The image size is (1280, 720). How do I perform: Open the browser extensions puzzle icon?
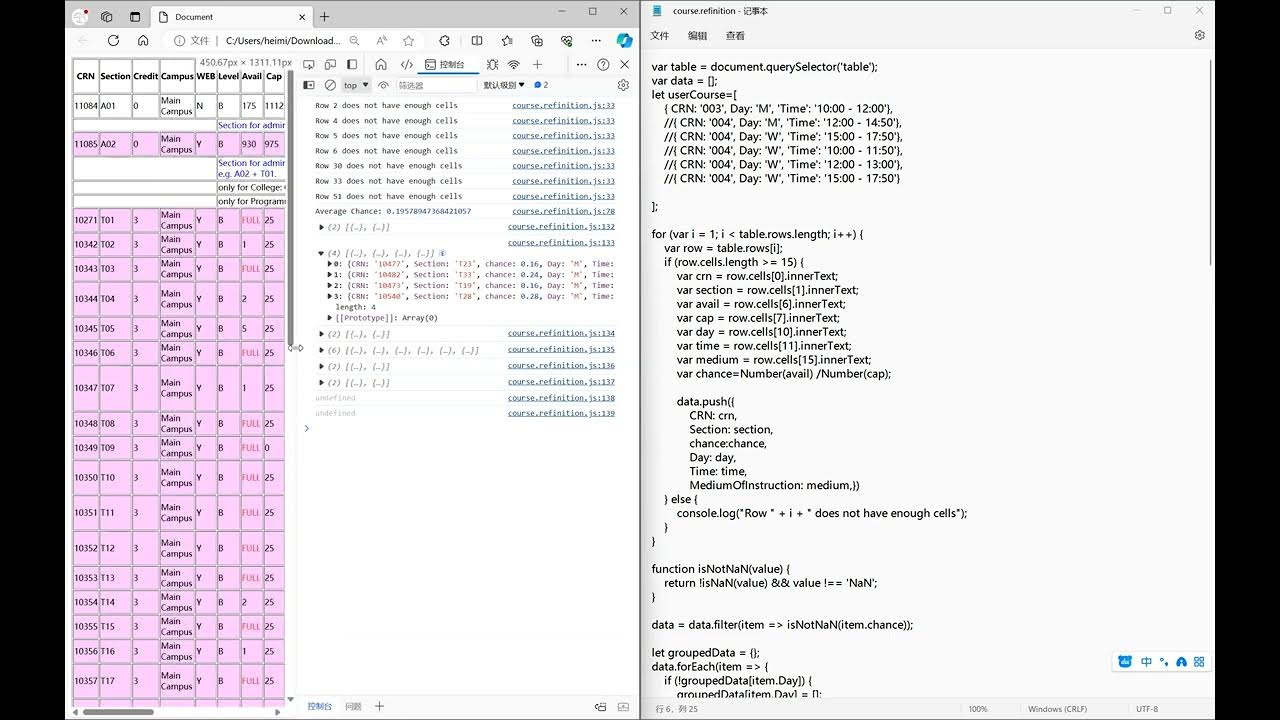tap(446, 41)
